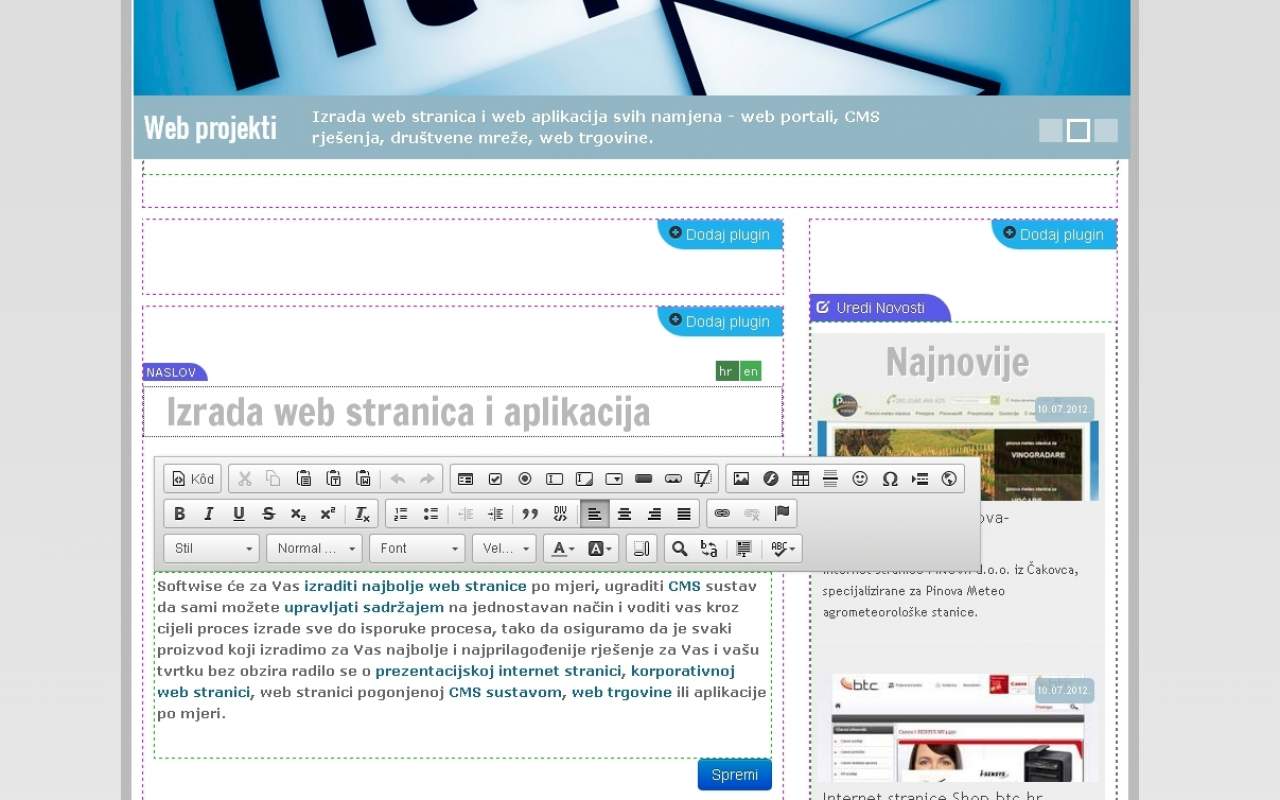The height and width of the screenshot is (800, 1280).
Task: Insert a form with the Form icon
Action: tap(466, 479)
